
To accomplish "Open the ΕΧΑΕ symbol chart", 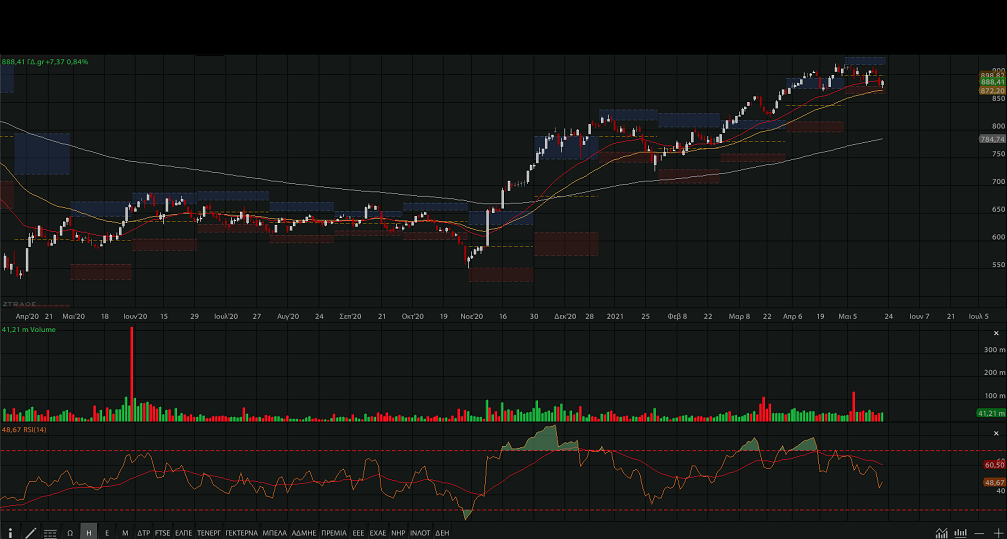I will coord(378,533).
